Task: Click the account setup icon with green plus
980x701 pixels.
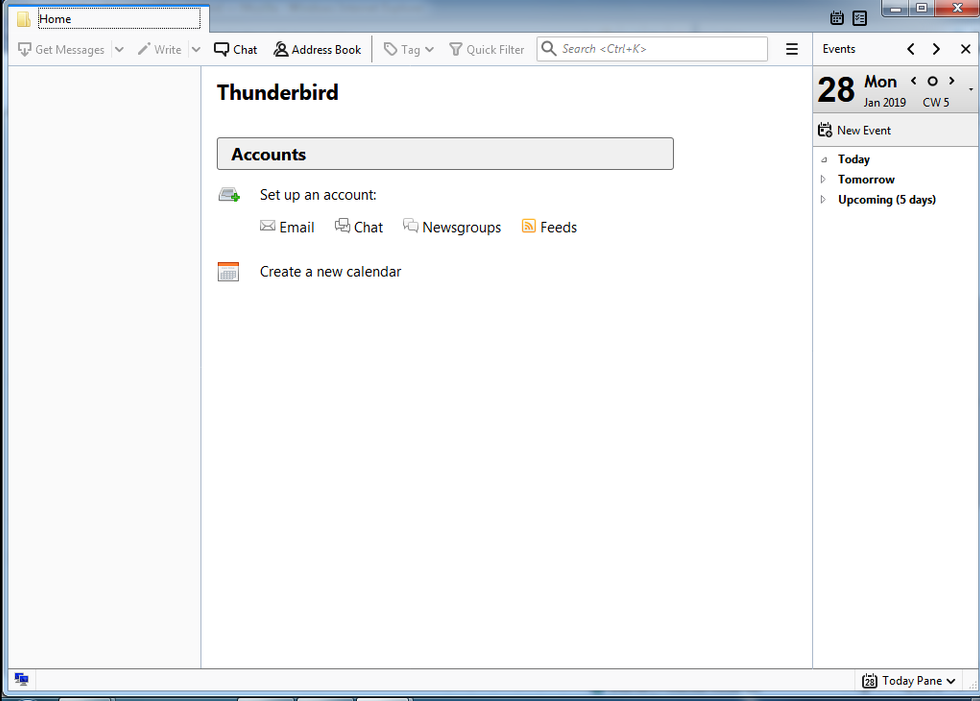Action: point(229,195)
